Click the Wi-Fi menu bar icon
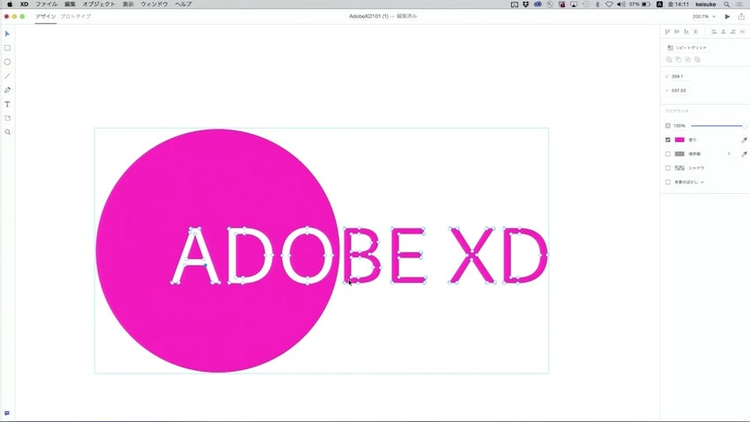 pyautogui.click(x=609, y=4)
